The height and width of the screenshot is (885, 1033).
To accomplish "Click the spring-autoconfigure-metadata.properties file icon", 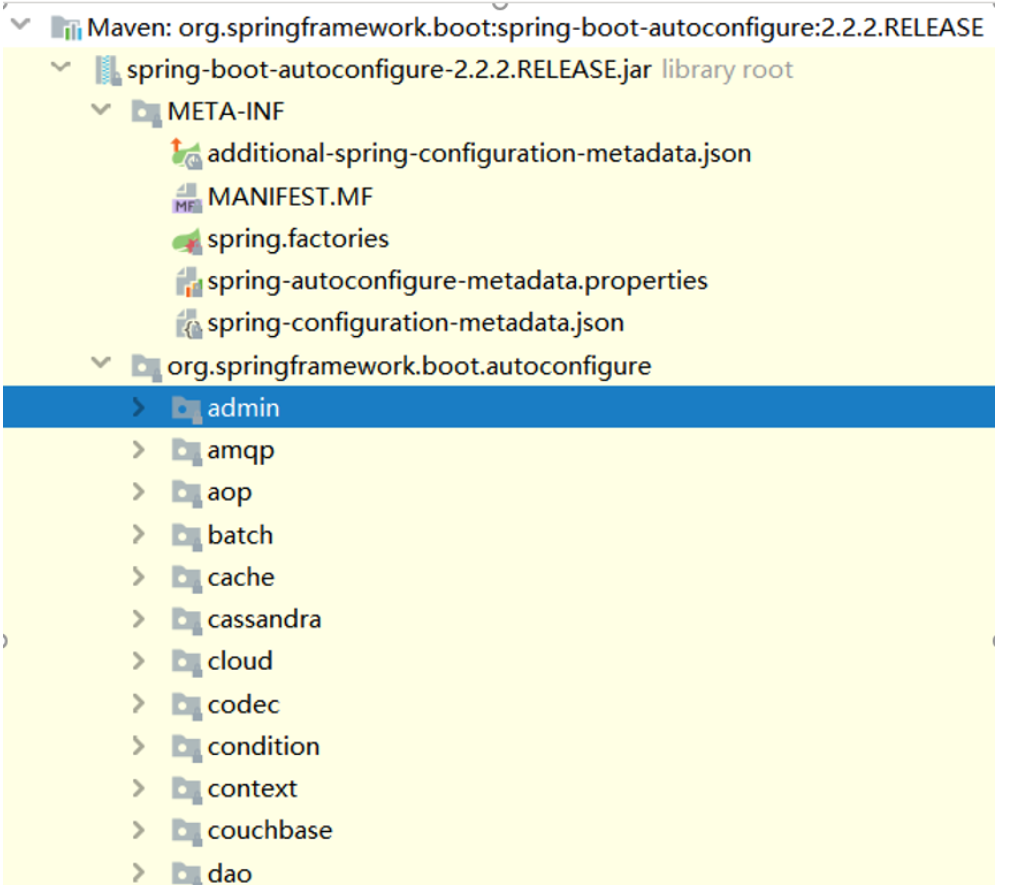I will (x=188, y=282).
